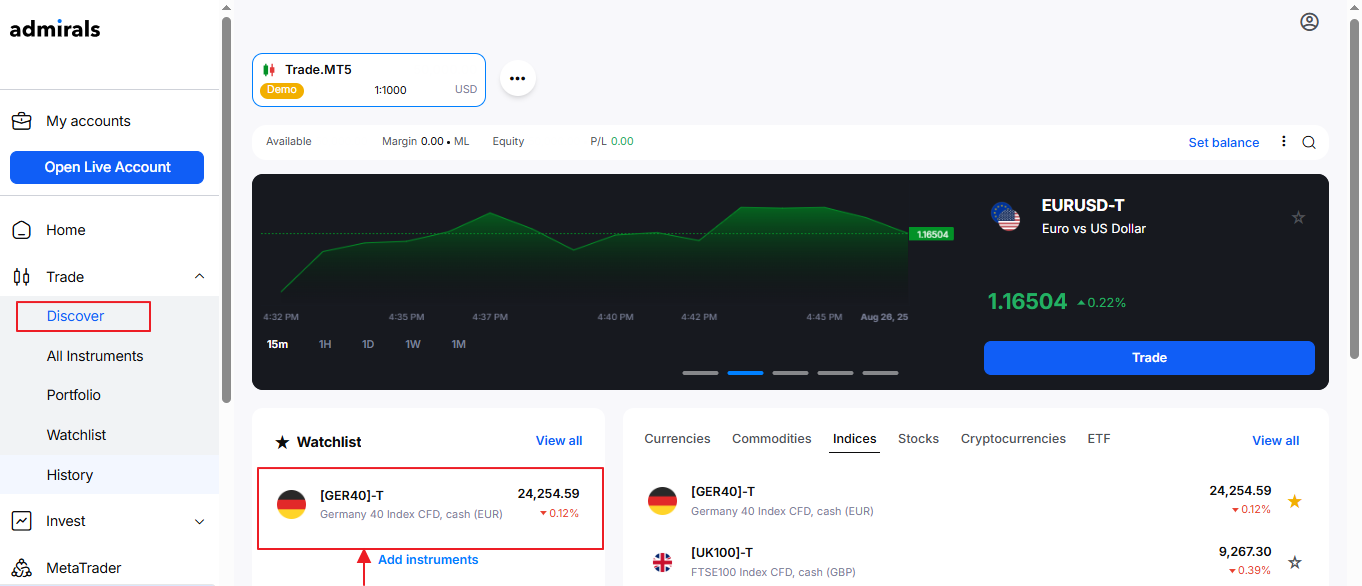Click View all in the Watchlist panel

tap(559, 440)
